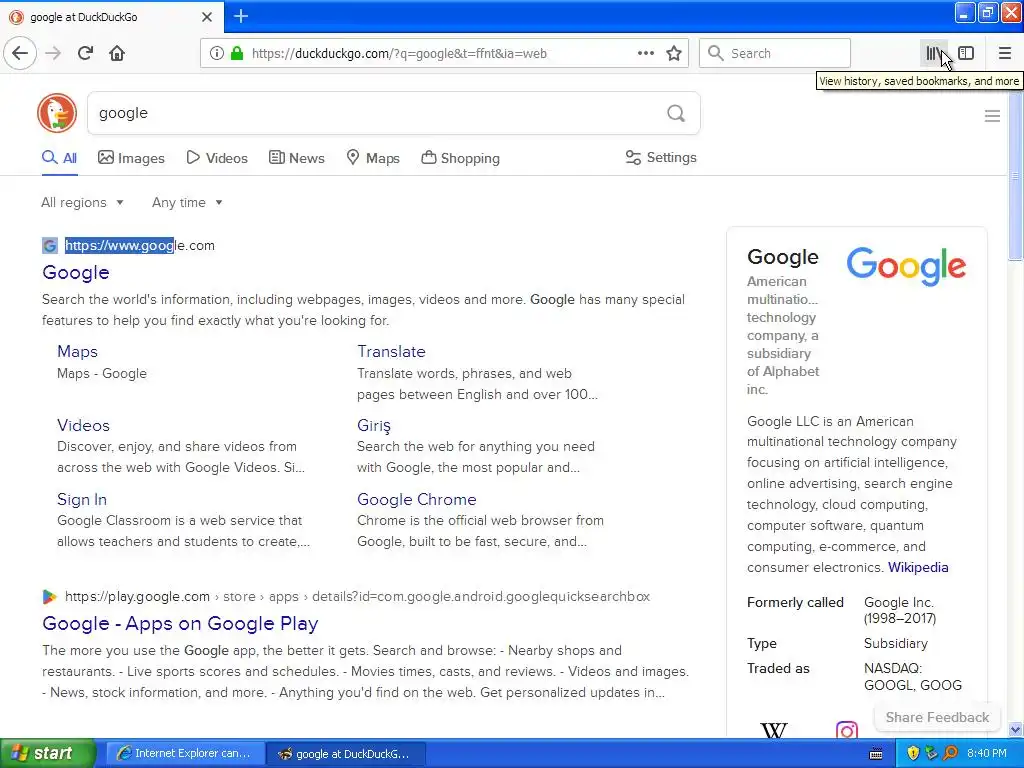Screen dimensions: 1024x768
Task: Click the keyboard icon in taskbar
Action: pos(876,754)
